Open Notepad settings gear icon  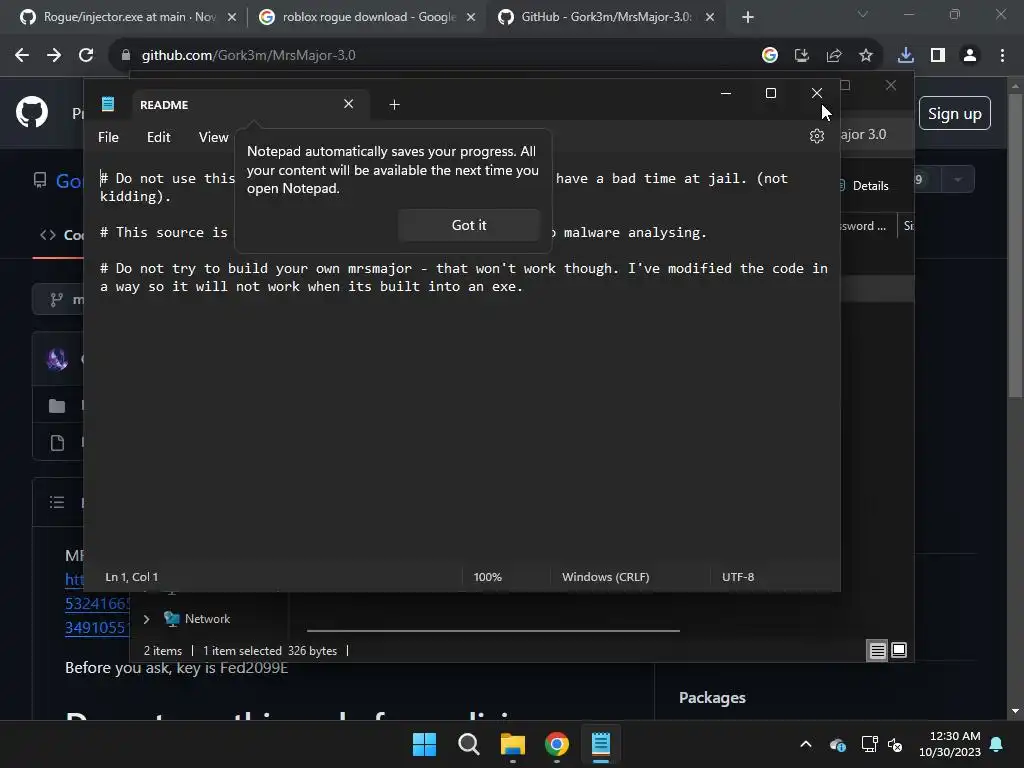[817, 136]
